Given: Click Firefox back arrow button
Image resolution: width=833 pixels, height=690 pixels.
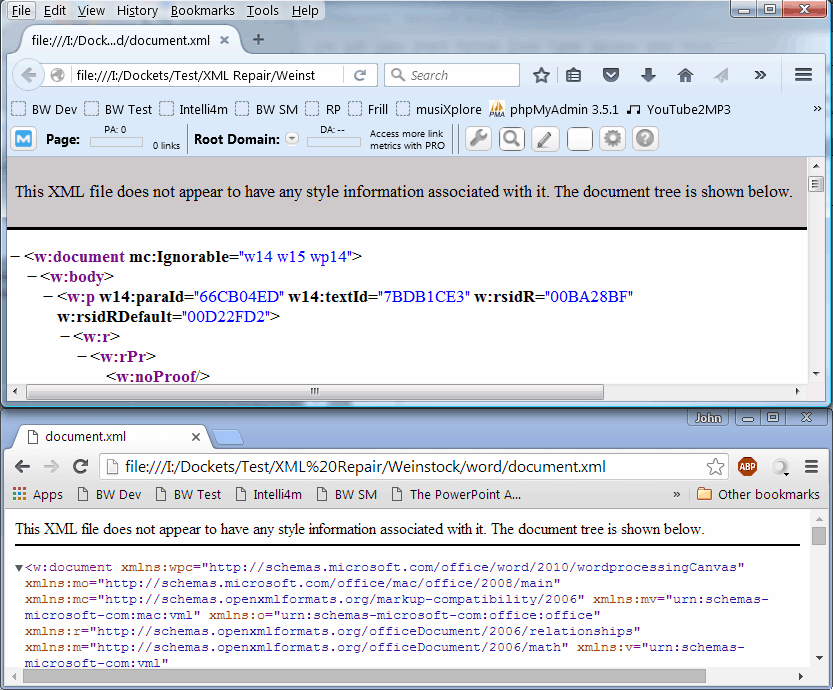Looking at the screenshot, I should click(28, 75).
